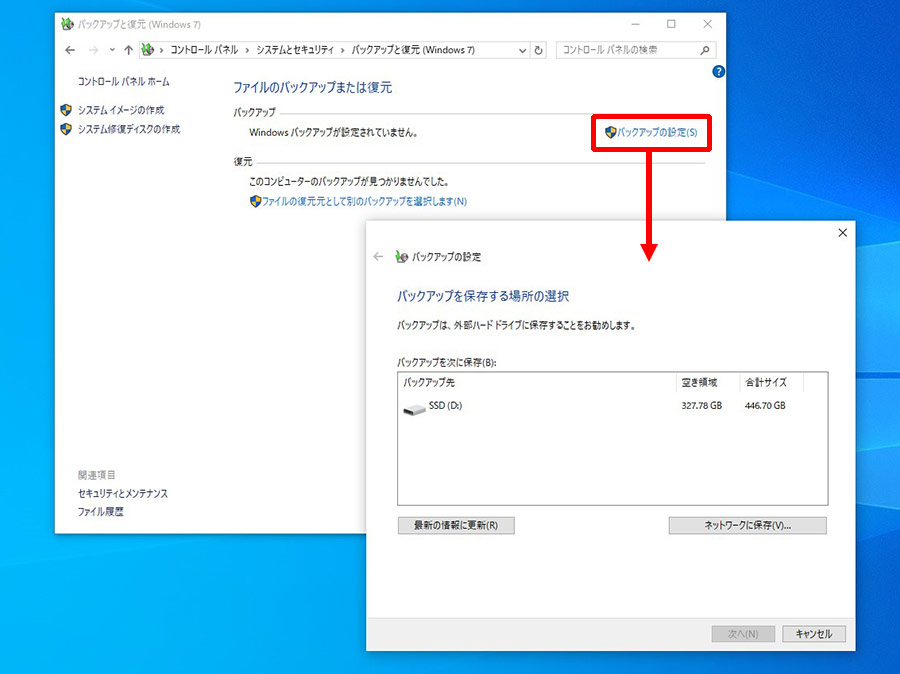Image resolution: width=900 pixels, height=674 pixels.
Task: Open the バックアップの設定(S) link
Action: tap(657, 133)
